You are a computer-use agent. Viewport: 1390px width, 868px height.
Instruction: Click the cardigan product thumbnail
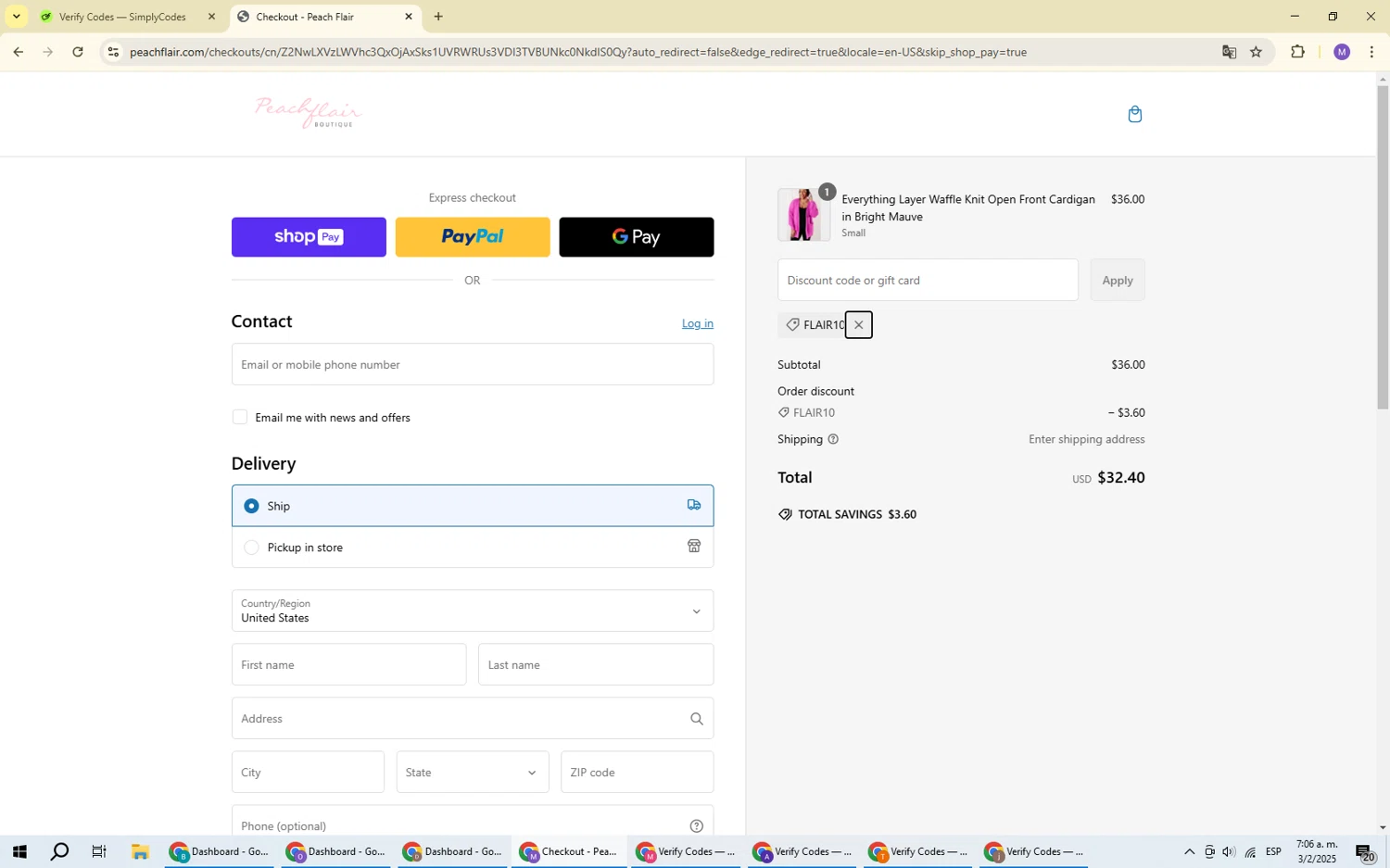803,215
